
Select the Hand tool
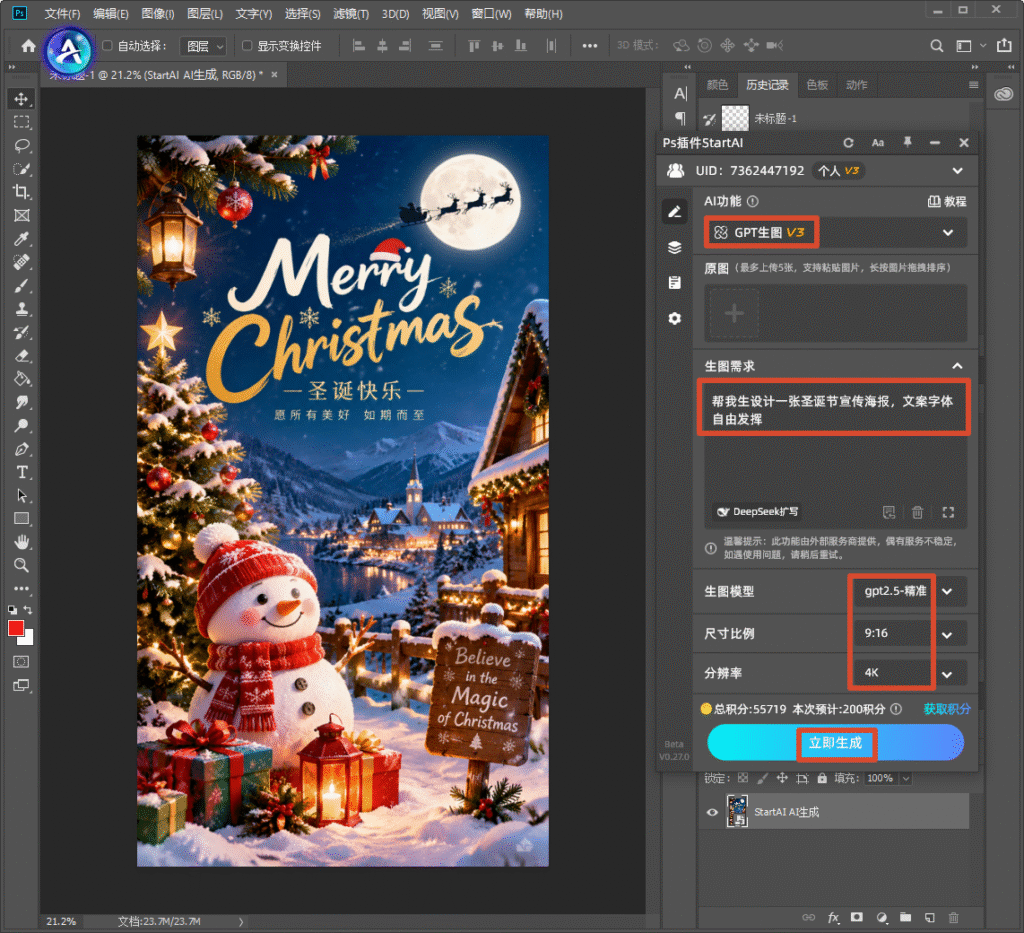[x=22, y=542]
